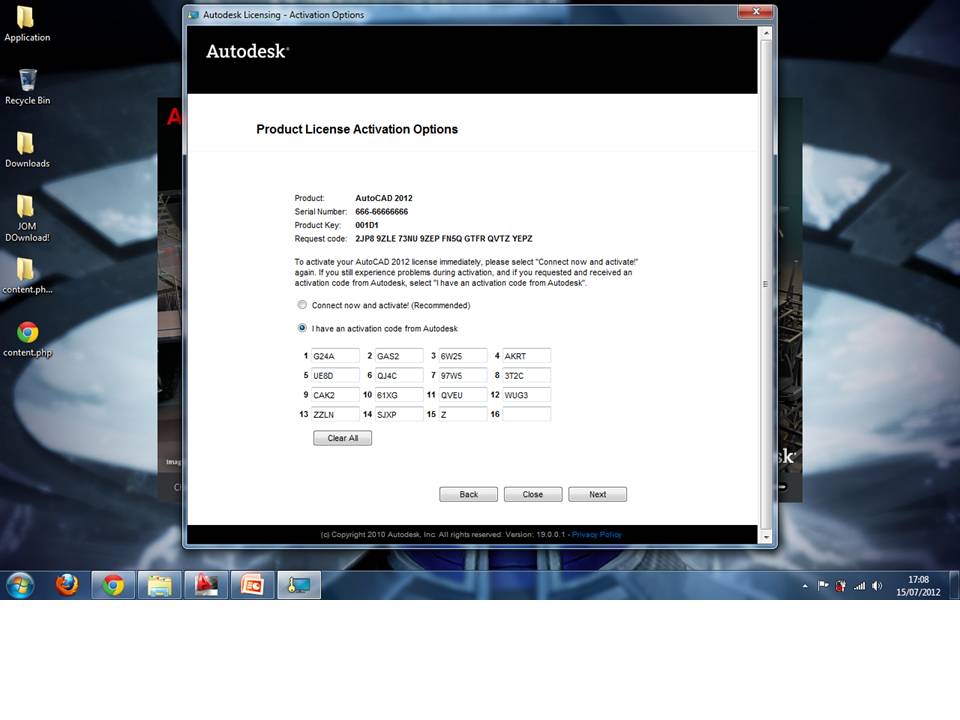
Task: Click the Windows Start orb
Action: (20, 585)
